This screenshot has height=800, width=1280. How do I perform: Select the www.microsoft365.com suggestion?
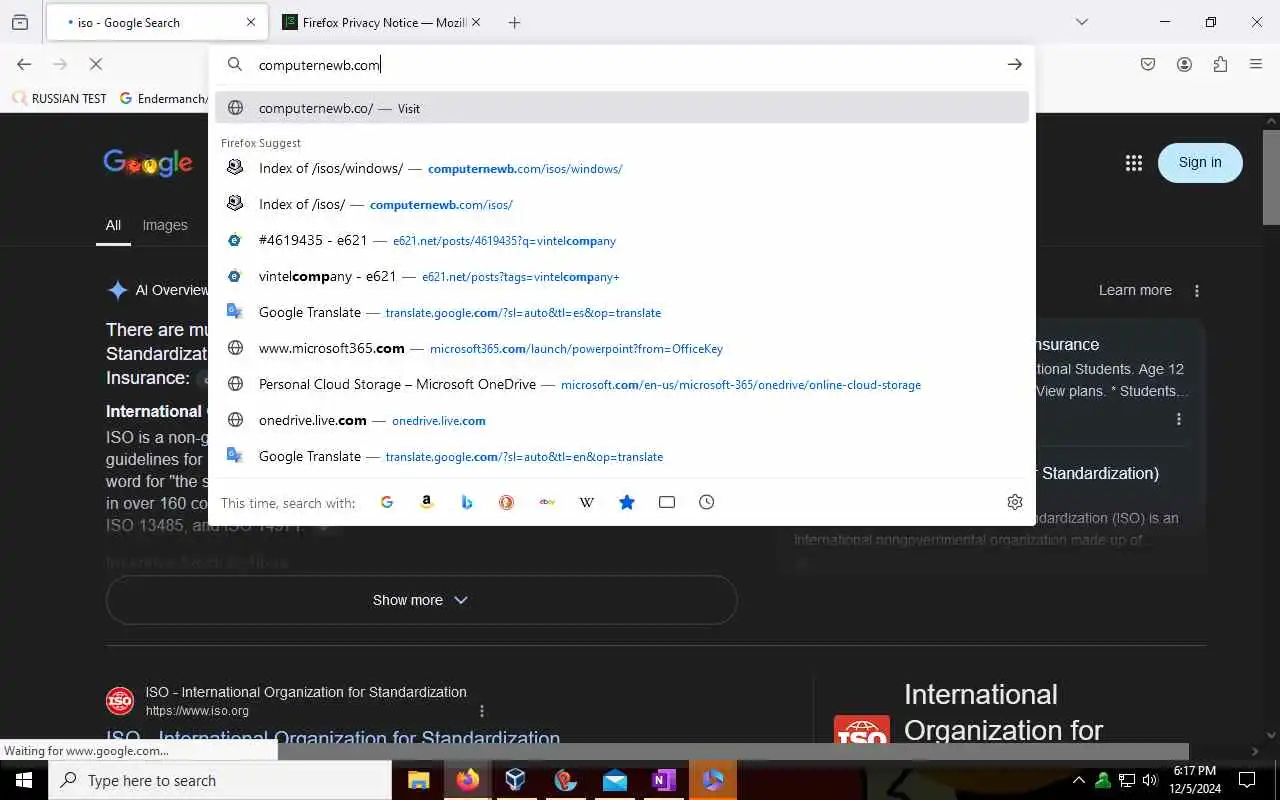pyautogui.click(x=622, y=348)
